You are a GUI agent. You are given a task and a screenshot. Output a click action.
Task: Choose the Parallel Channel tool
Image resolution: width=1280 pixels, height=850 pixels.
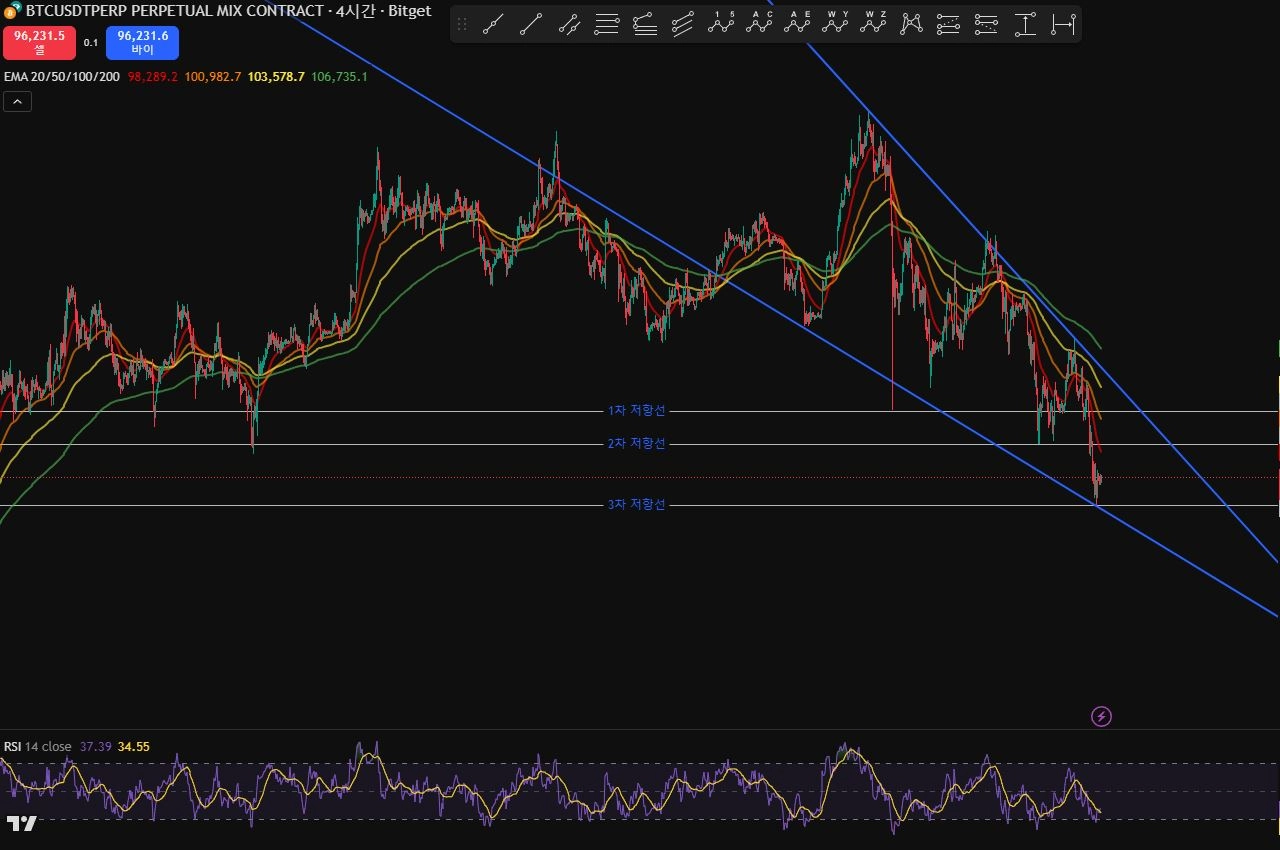[x=569, y=24]
